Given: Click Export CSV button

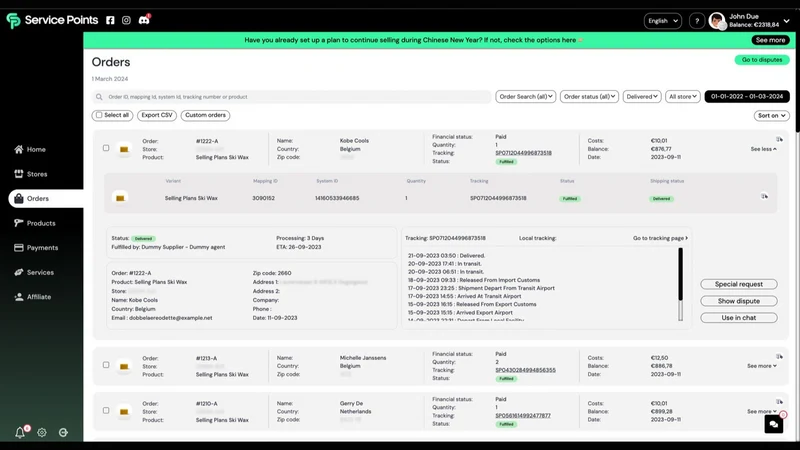Looking at the screenshot, I should [157, 115].
